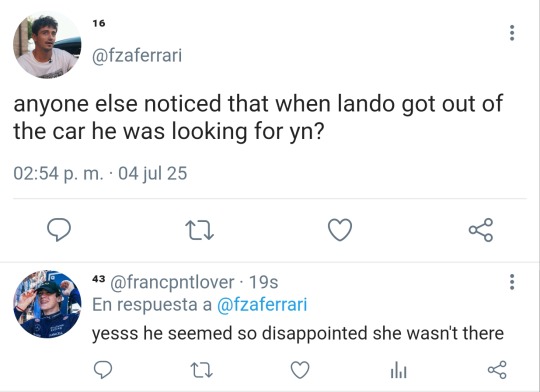Open the main tweet author's profile picture
This screenshot has height=392, width=540.
click(47, 45)
